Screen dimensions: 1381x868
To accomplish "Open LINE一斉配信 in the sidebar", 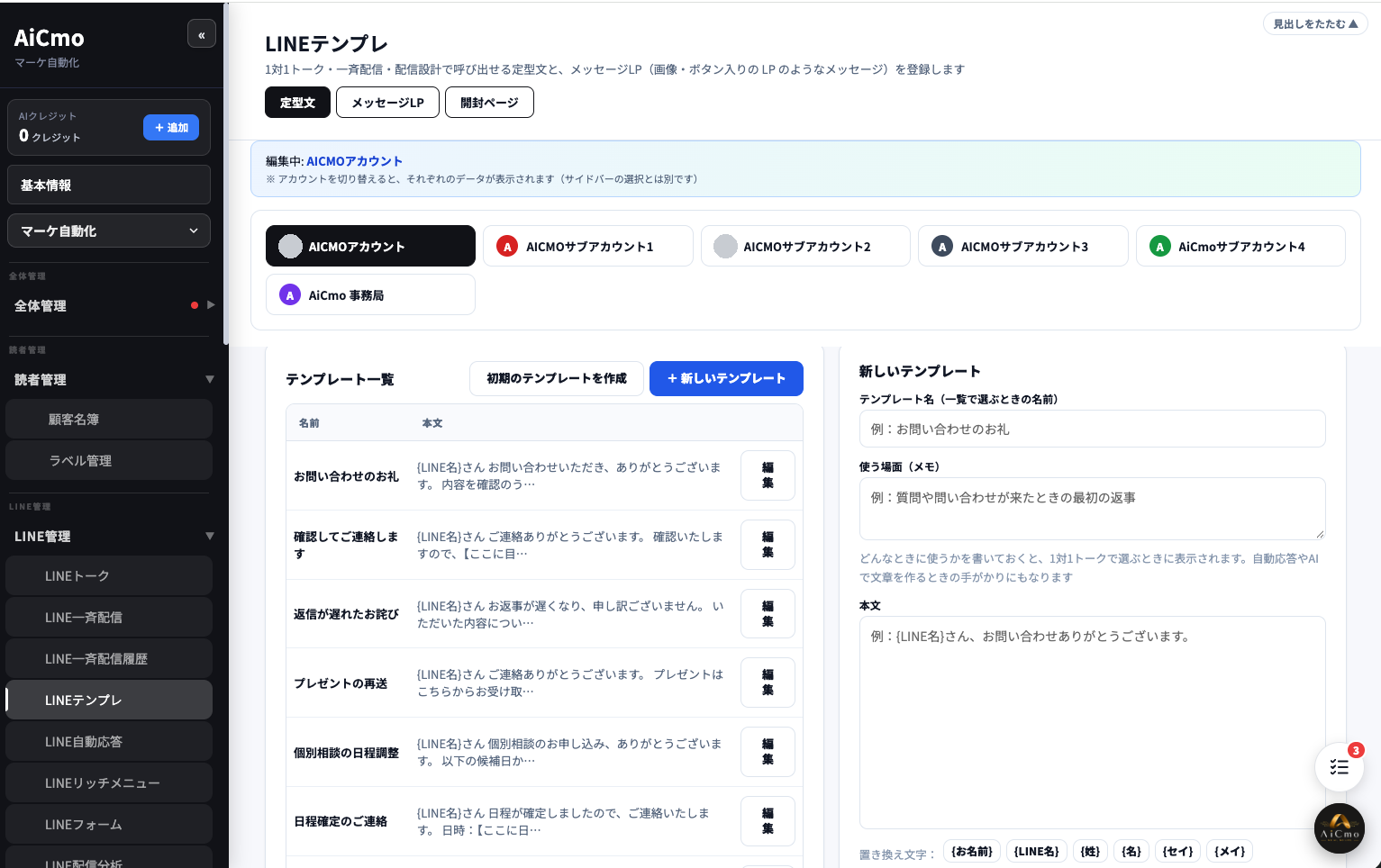I will pyautogui.click(x=109, y=618).
